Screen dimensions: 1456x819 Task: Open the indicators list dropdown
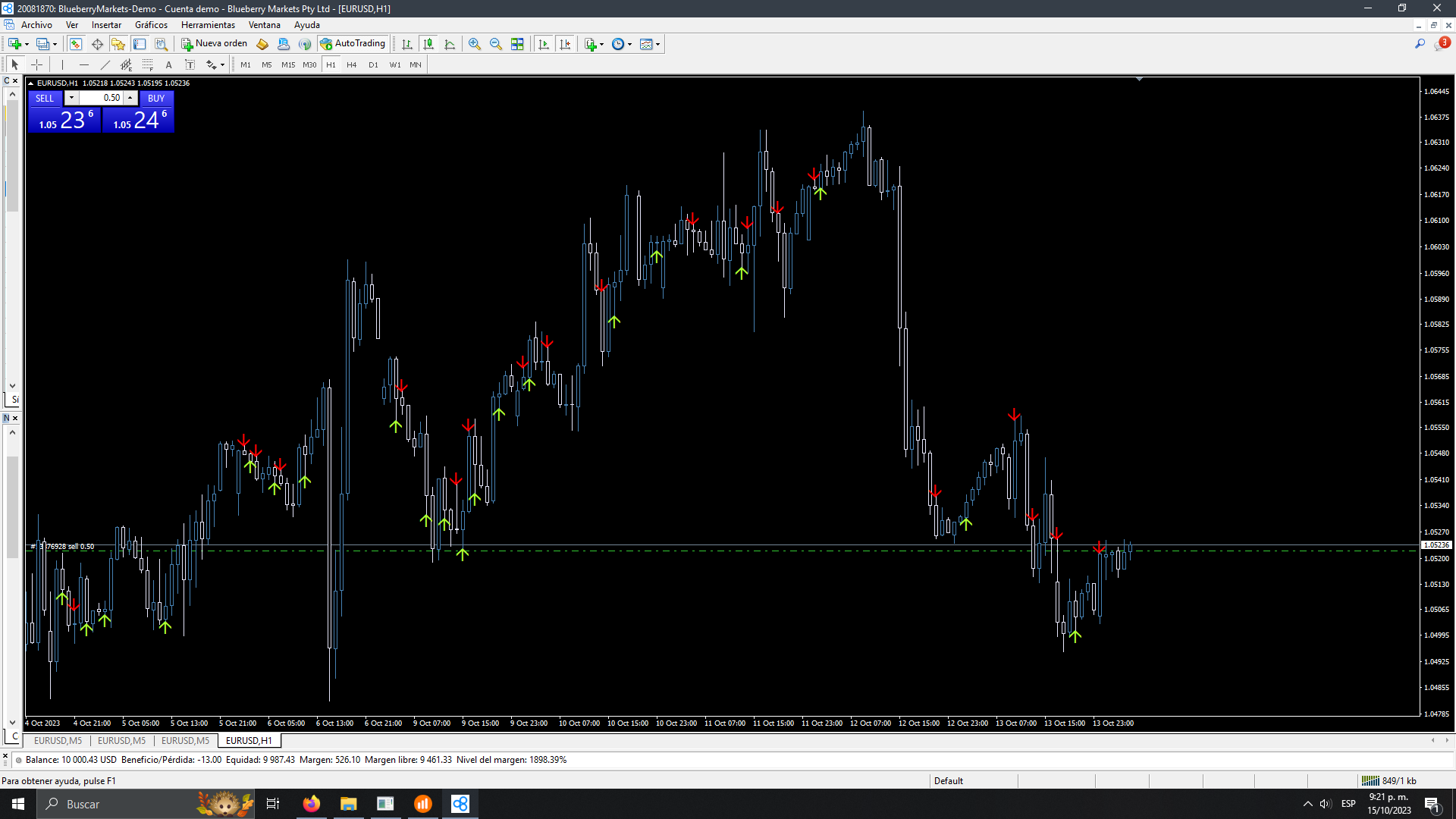602,44
